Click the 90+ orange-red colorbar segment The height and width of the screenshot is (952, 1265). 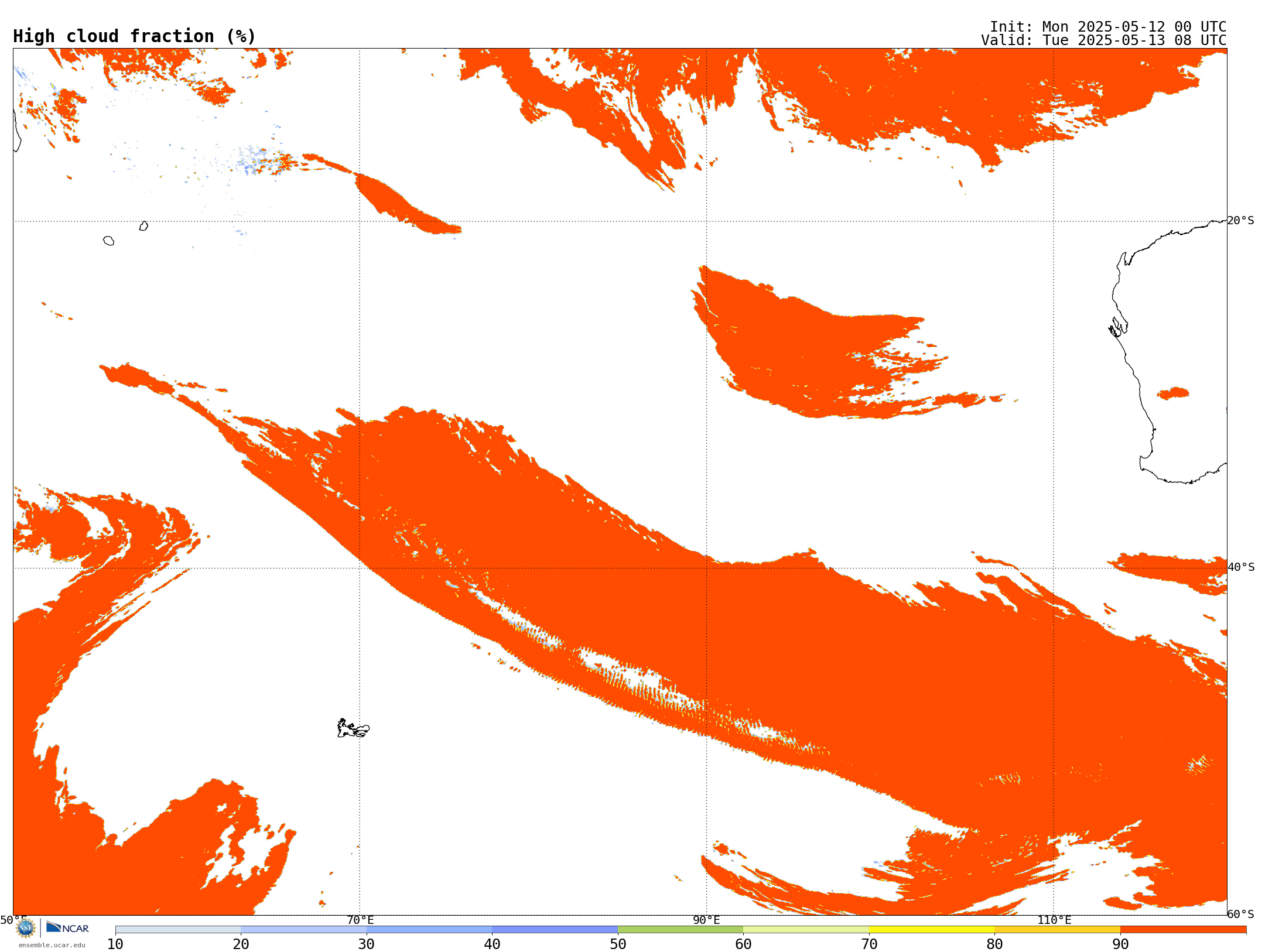coord(1183,930)
